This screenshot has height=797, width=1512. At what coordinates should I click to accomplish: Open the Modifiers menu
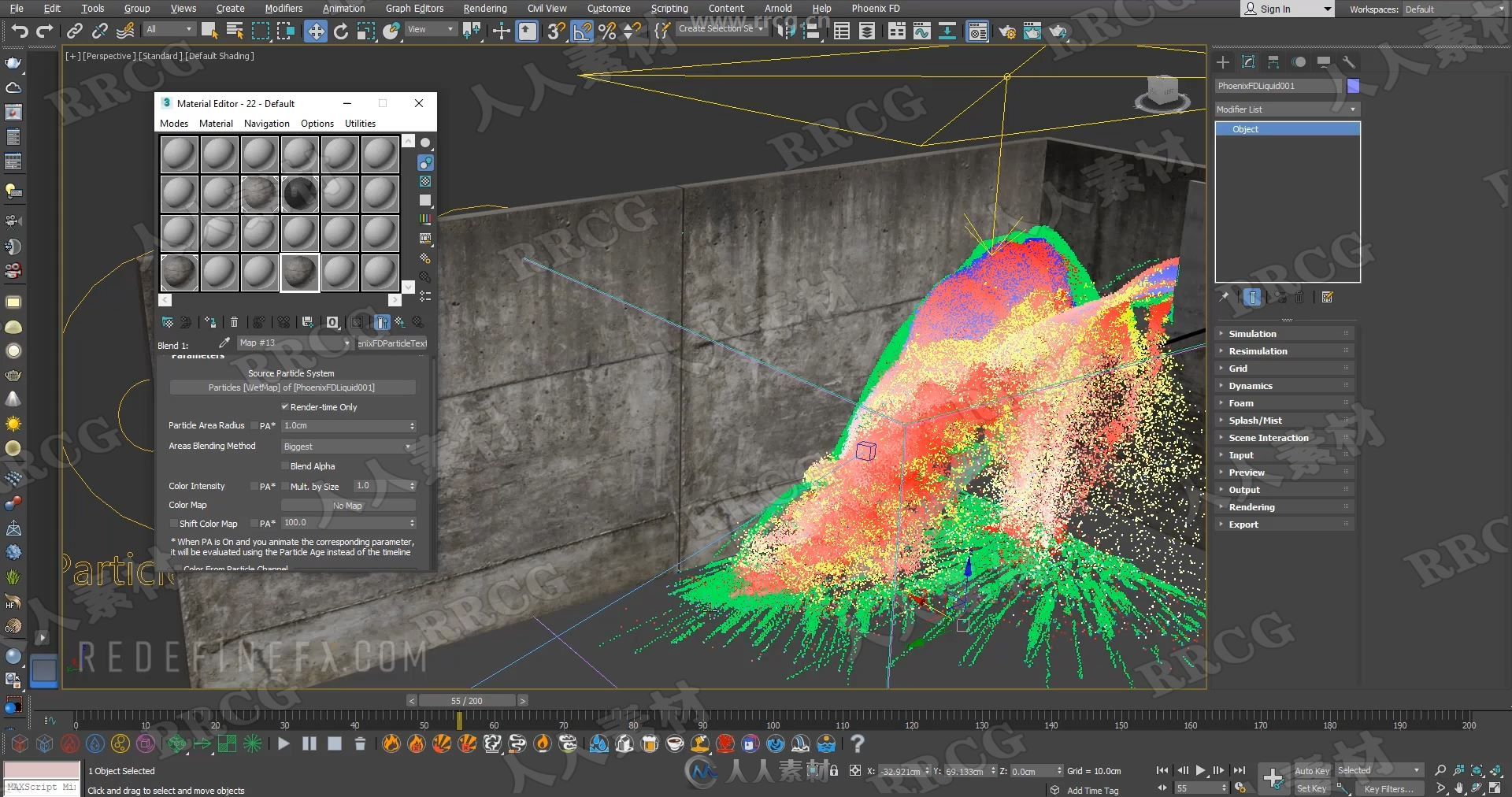pyautogui.click(x=283, y=9)
